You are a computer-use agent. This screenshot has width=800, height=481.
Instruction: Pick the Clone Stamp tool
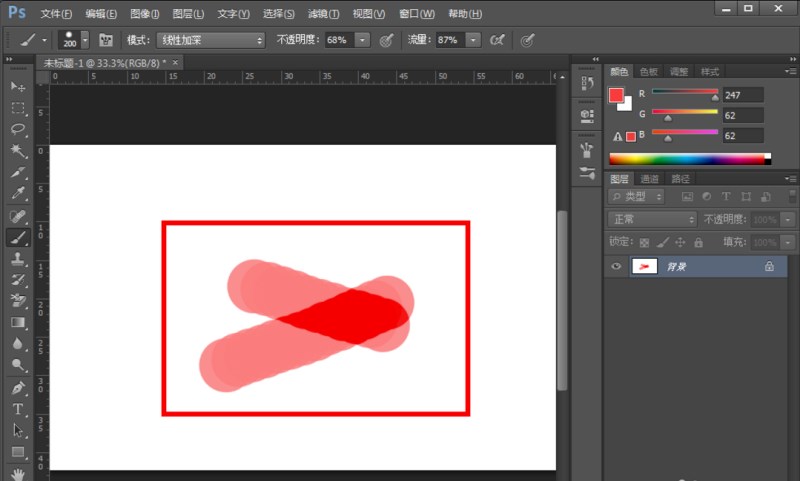pyautogui.click(x=18, y=259)
